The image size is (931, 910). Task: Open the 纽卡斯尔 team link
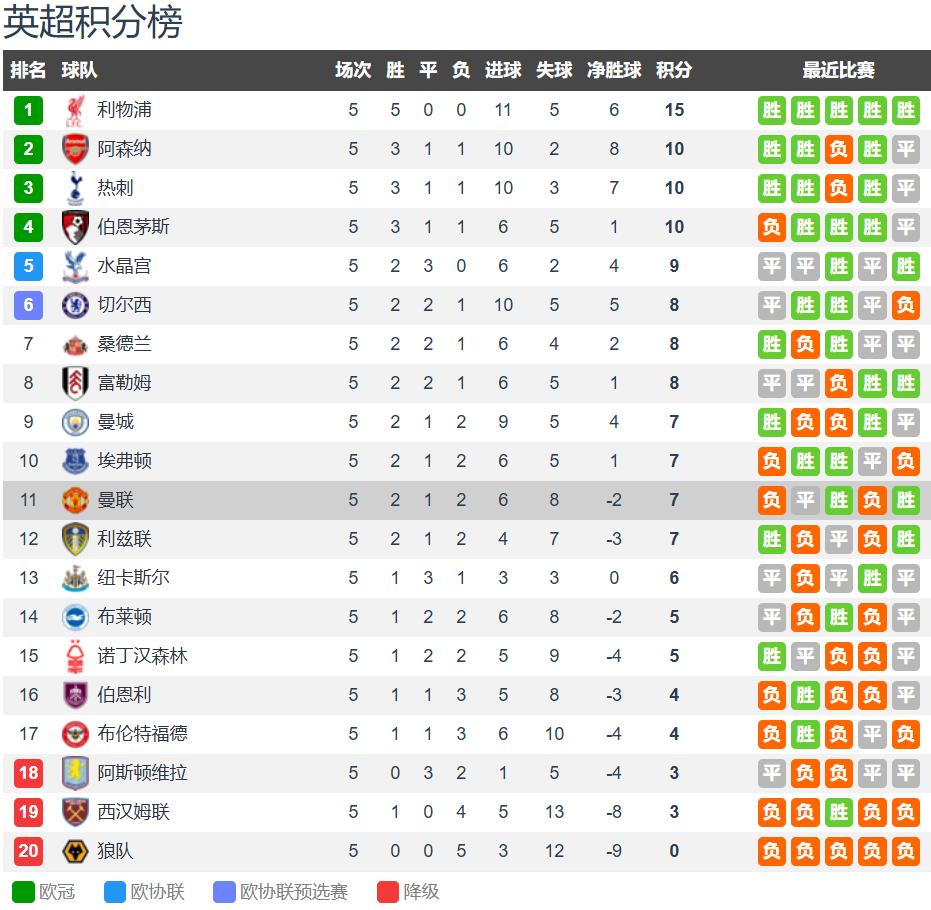click(133, 578)
